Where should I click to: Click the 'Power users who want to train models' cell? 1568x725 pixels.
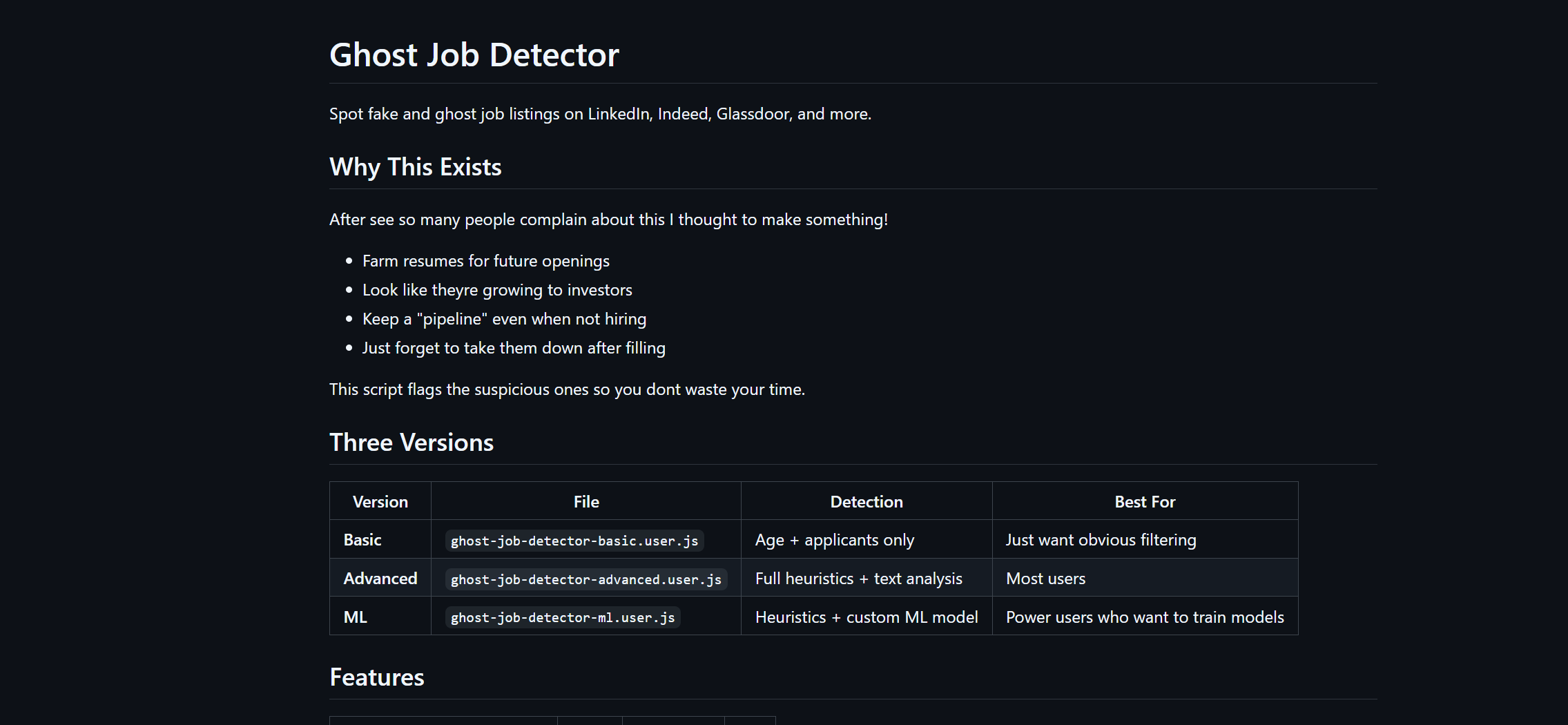1144,617
